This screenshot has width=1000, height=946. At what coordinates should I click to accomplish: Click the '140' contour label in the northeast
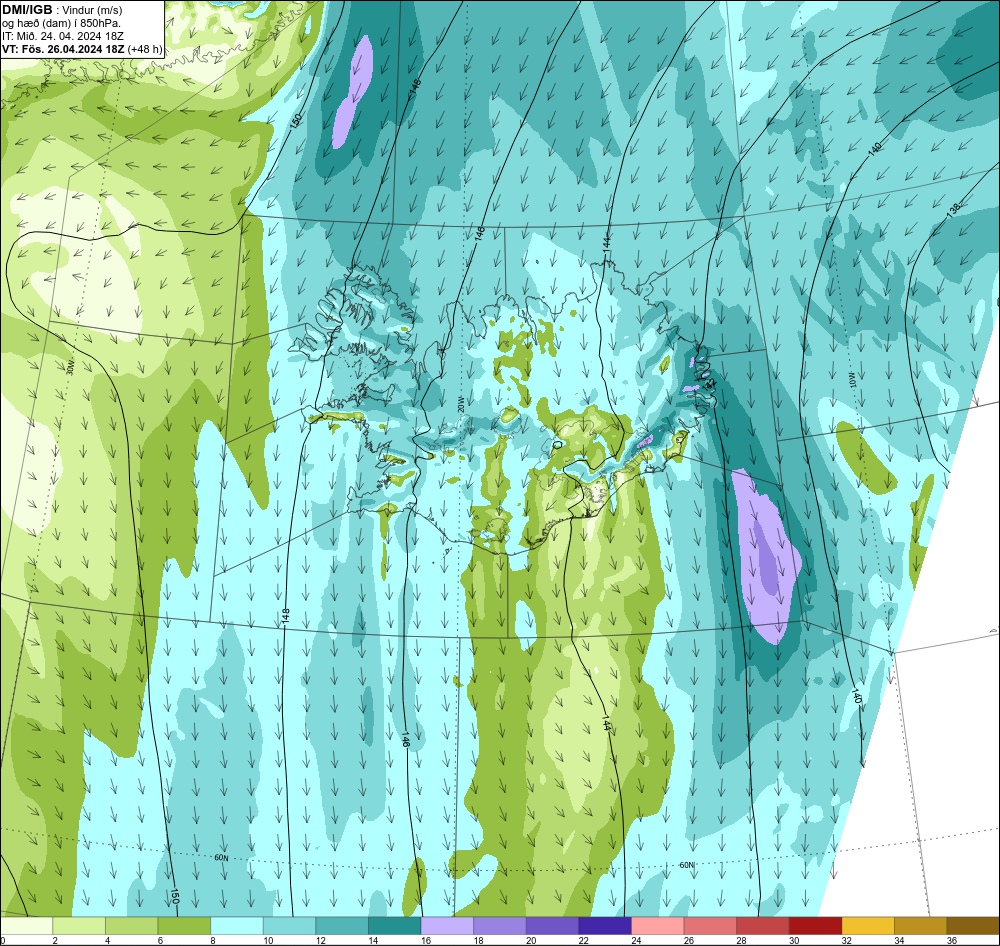(875, 149)
